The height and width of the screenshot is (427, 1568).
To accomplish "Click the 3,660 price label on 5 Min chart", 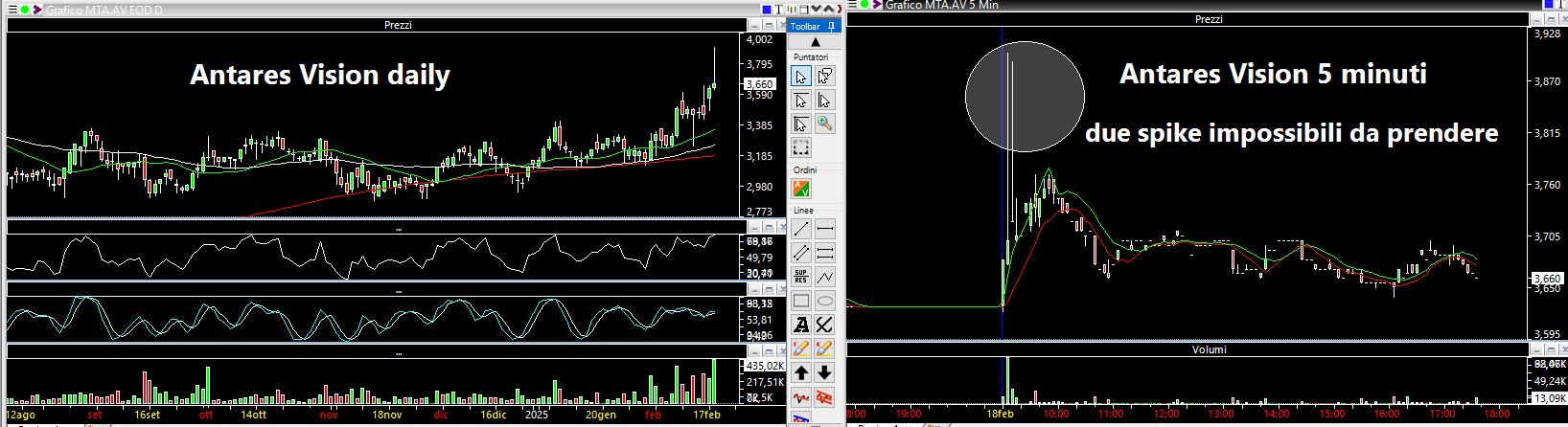I will click(x=1548, y=279).
